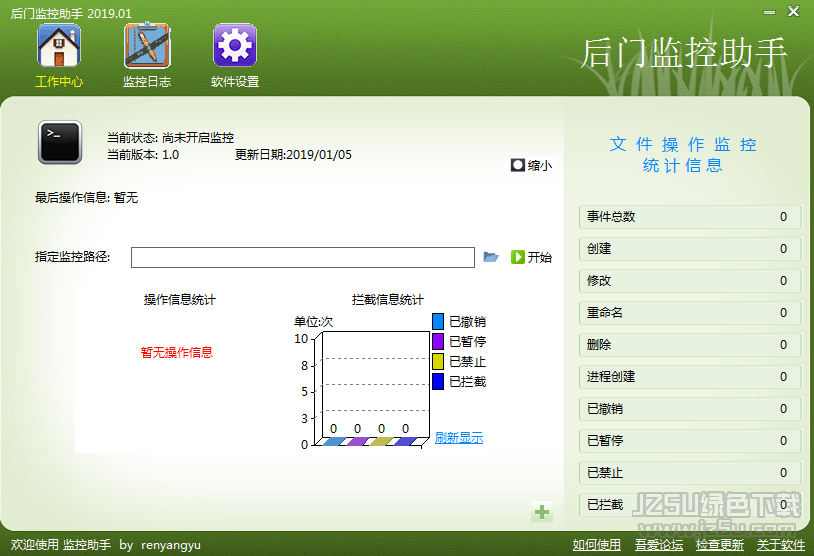Open the 吾爱论坛 link
Image resolution: width=814 pixels, height=556 pixels.
tap(659, 545)
